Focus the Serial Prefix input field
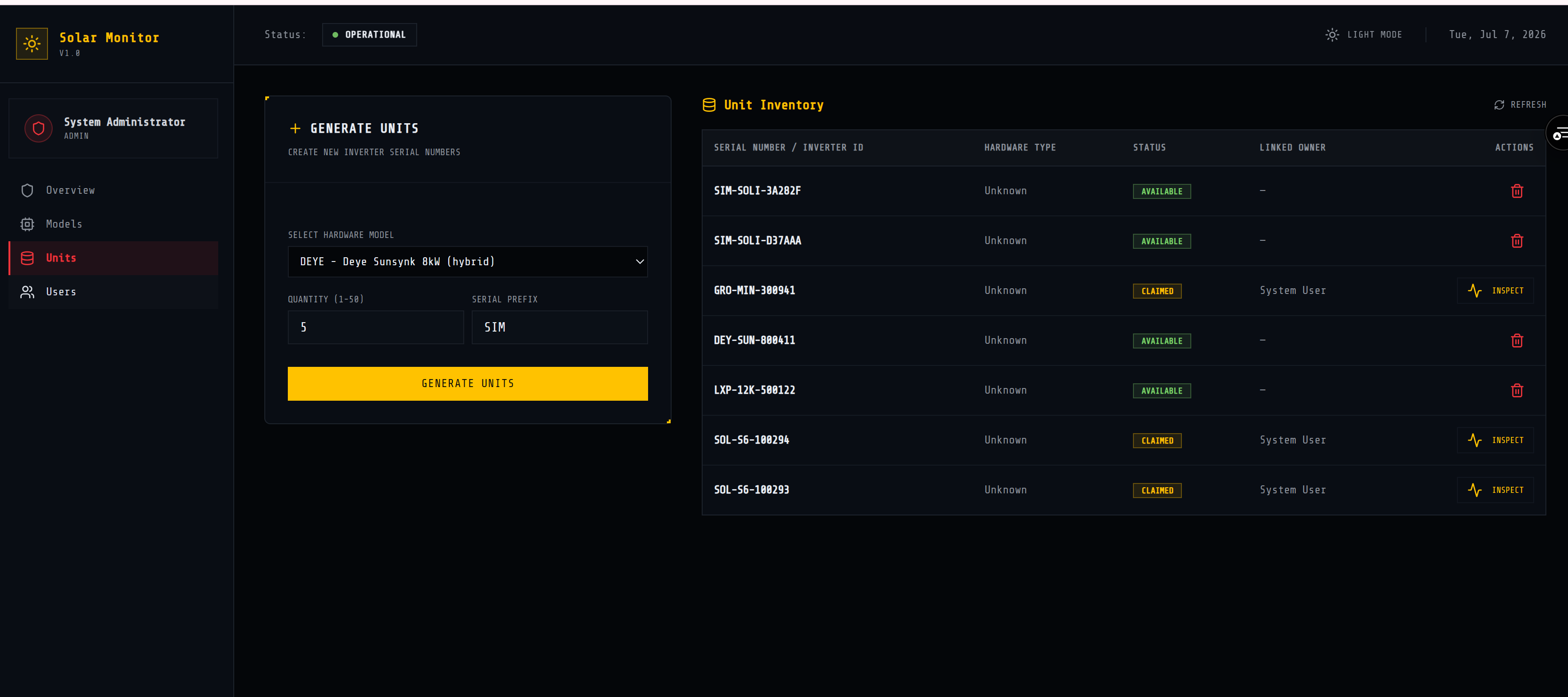This screenshot has height=697, width=1568. (559, 327)
